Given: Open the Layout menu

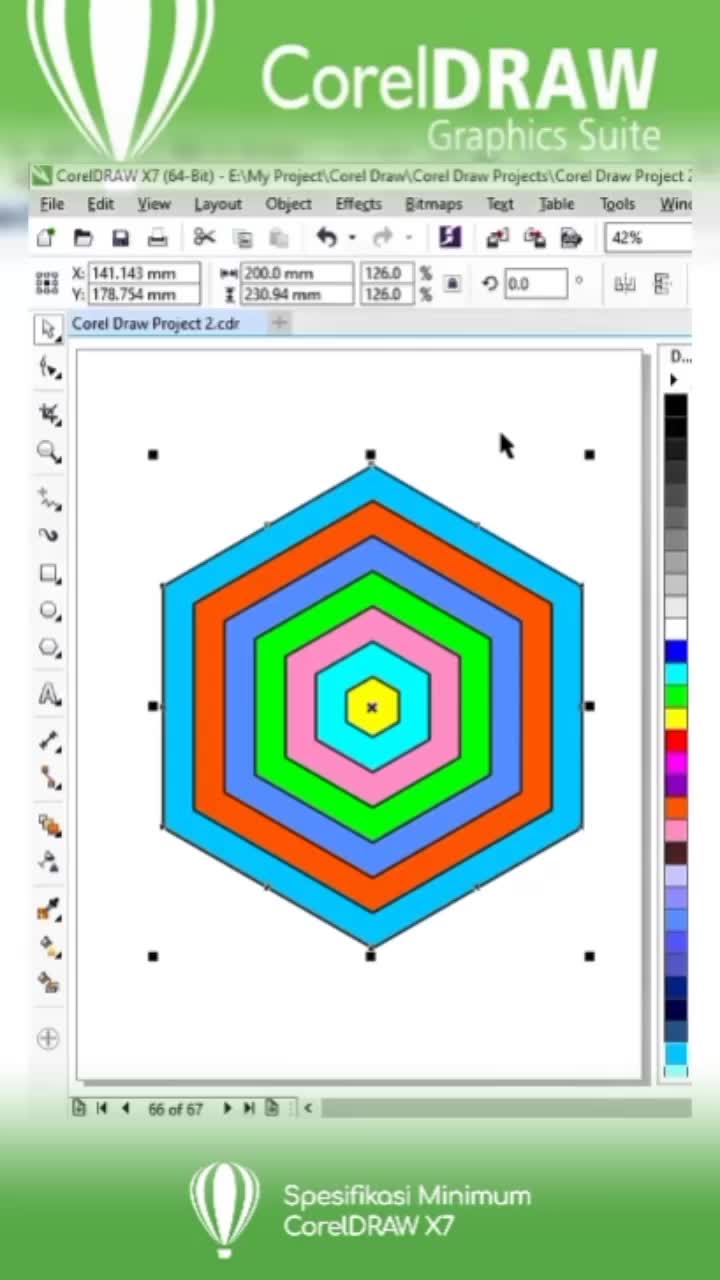Looking at the screenshot, I should [x=218, y=204].
